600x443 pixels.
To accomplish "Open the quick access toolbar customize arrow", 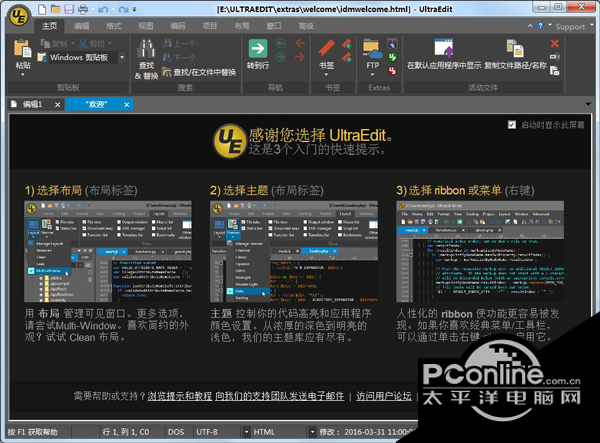I will [x=134, y=10].
